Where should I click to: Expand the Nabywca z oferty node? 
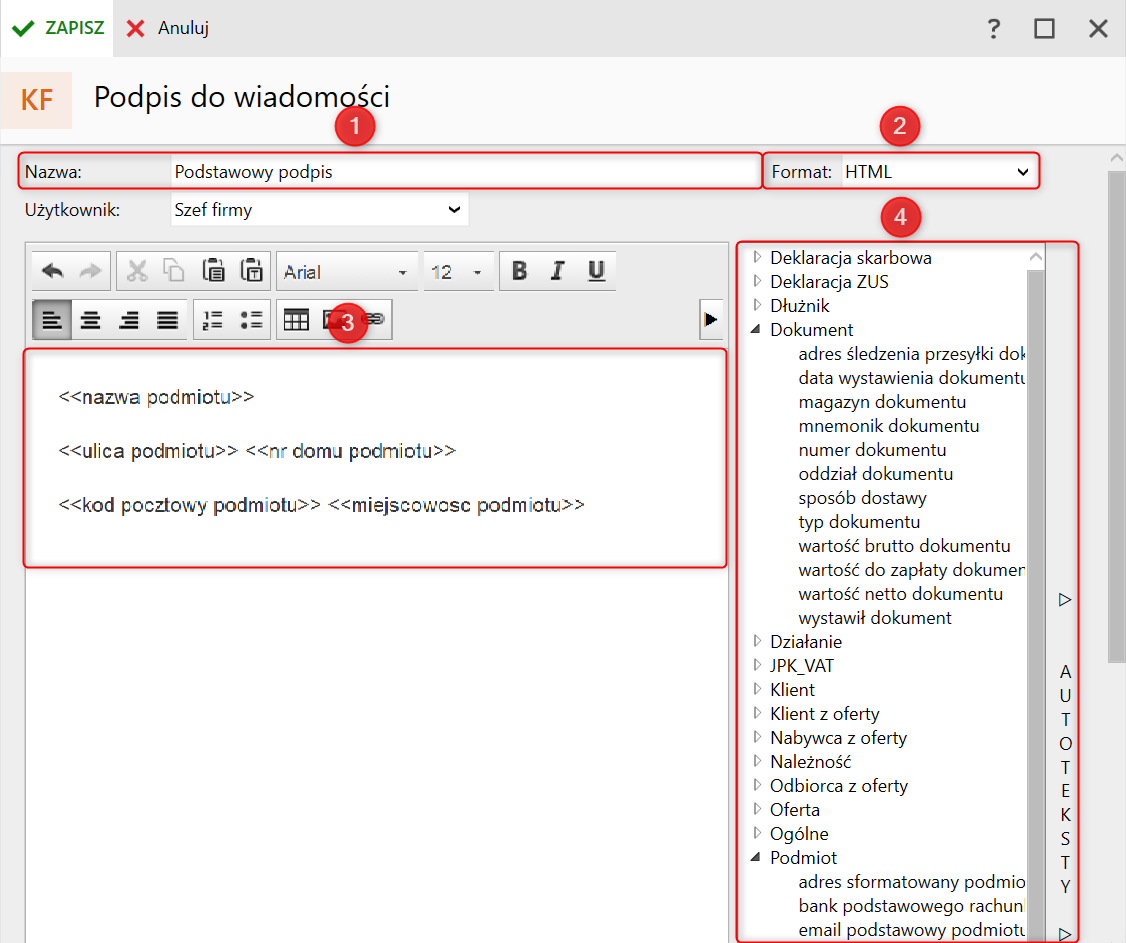coord(757,737)
